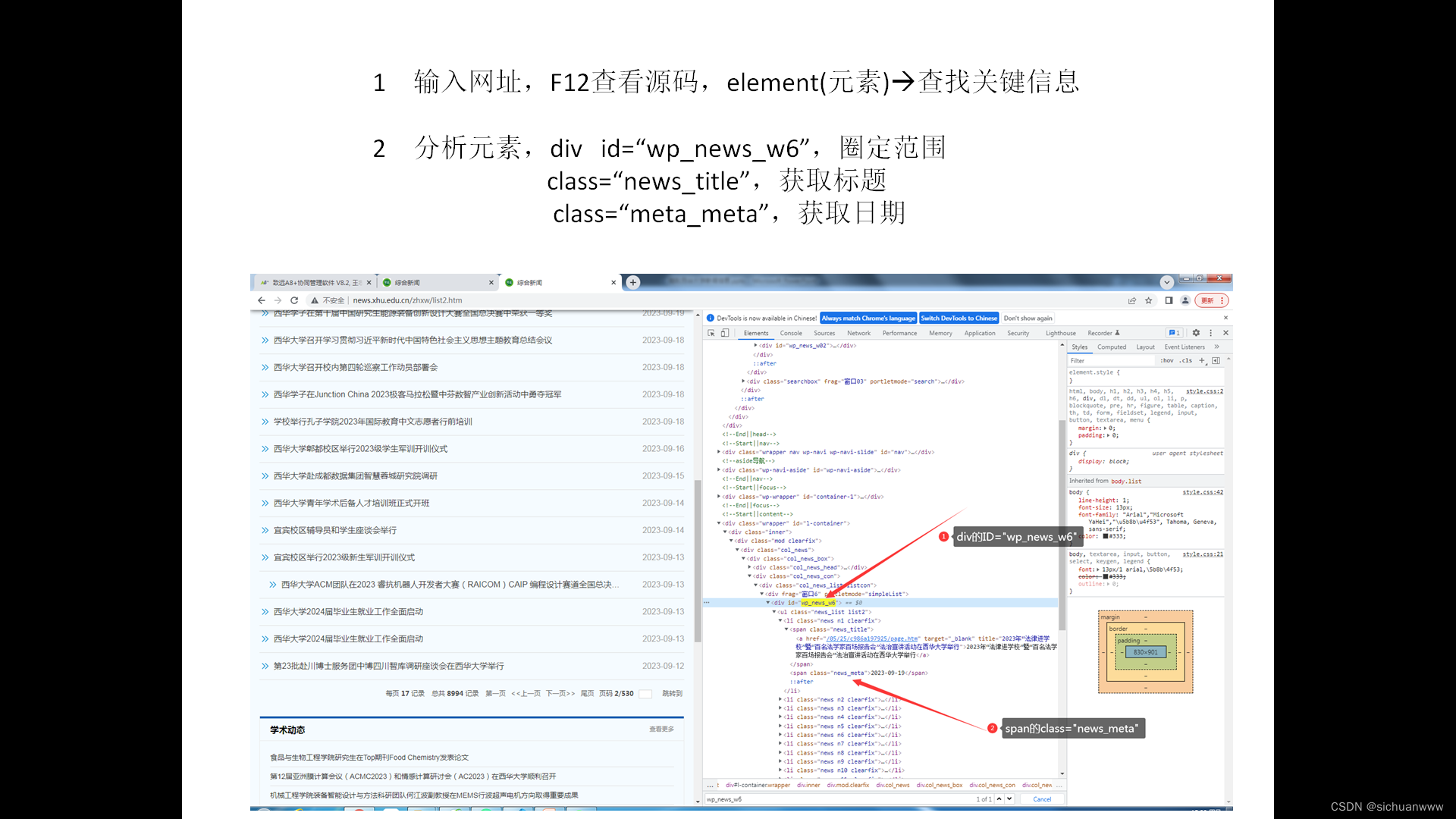This screenshot has width=1456, height=819.
Task: Toggle :hov element state panel
Action: pos(1166,361)
